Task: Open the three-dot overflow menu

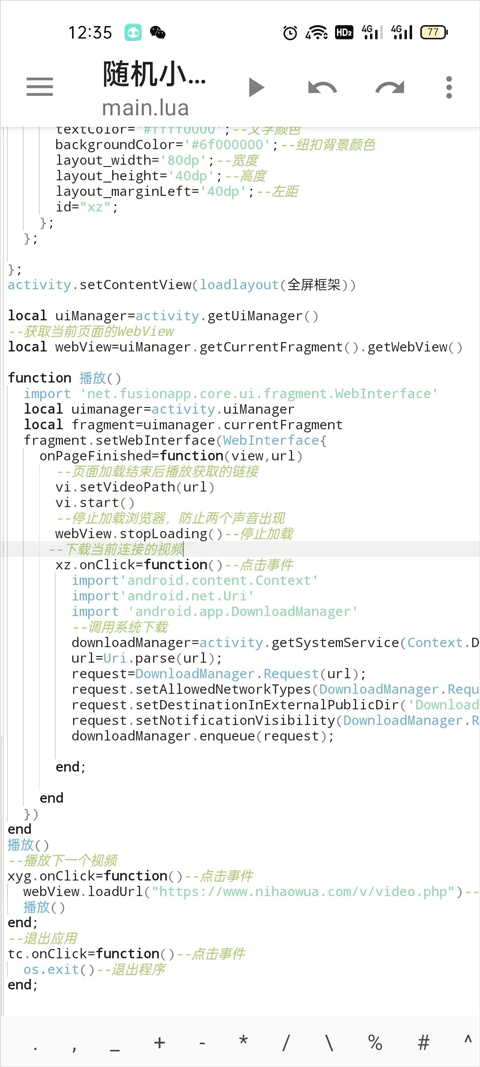Action: 449,87
